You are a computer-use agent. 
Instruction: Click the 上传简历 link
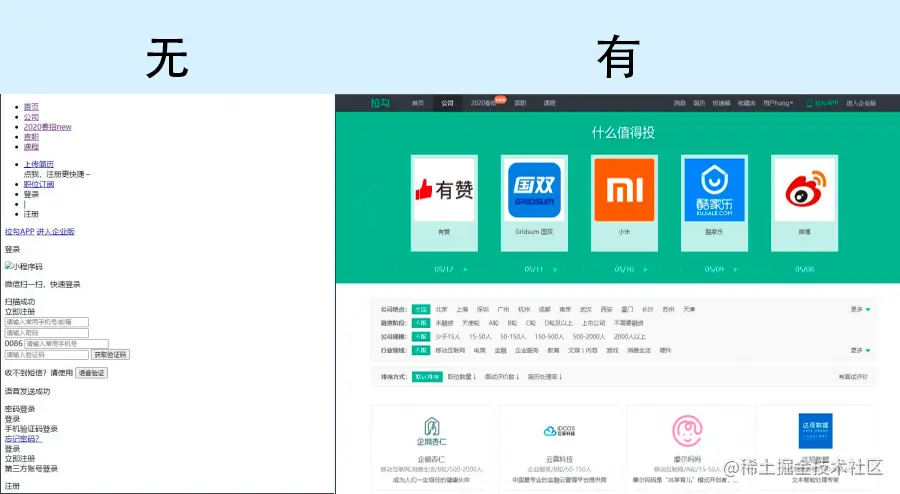(38, 164)
